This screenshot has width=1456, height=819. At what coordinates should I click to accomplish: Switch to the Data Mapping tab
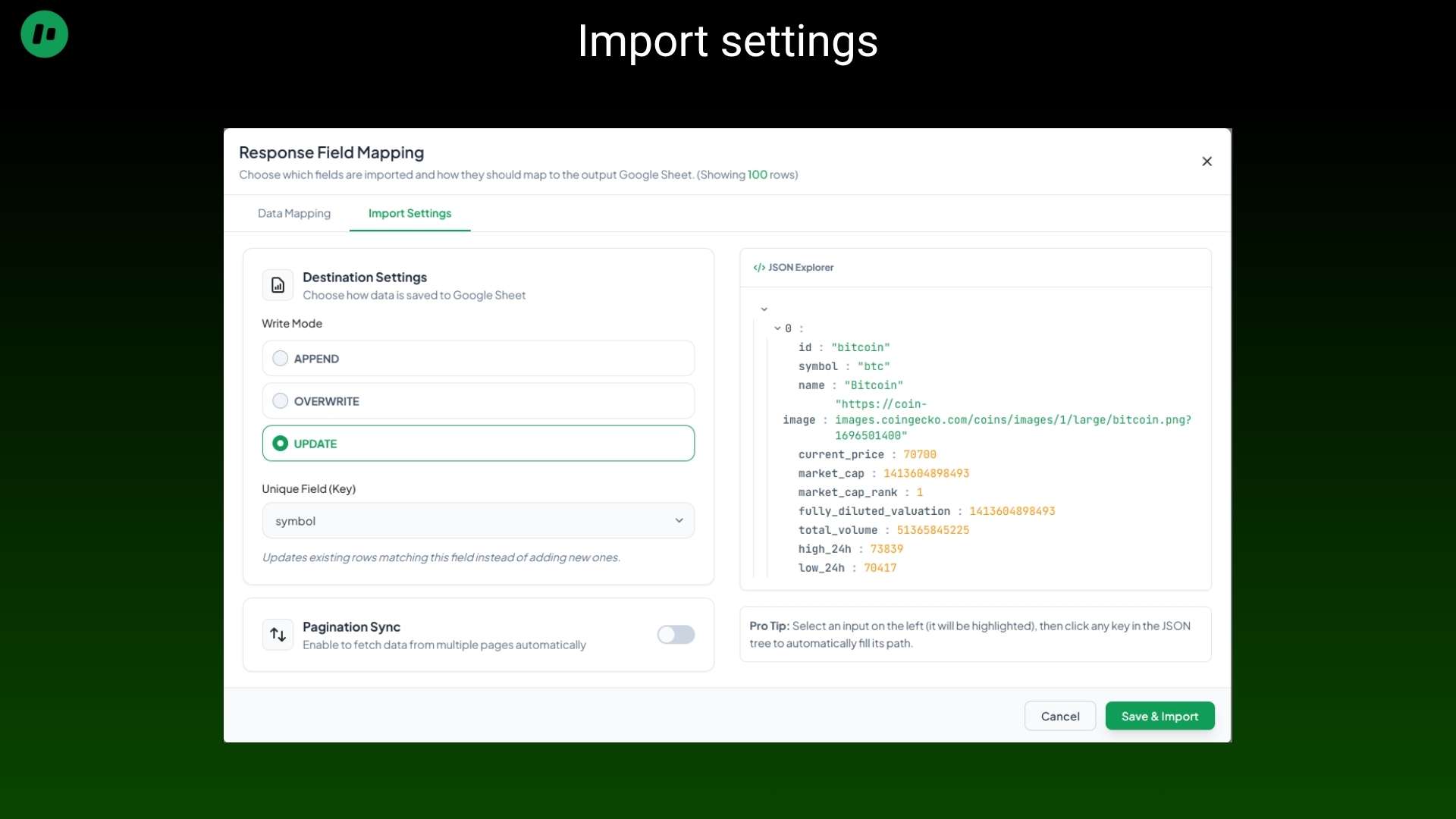(x=293, y=213)
